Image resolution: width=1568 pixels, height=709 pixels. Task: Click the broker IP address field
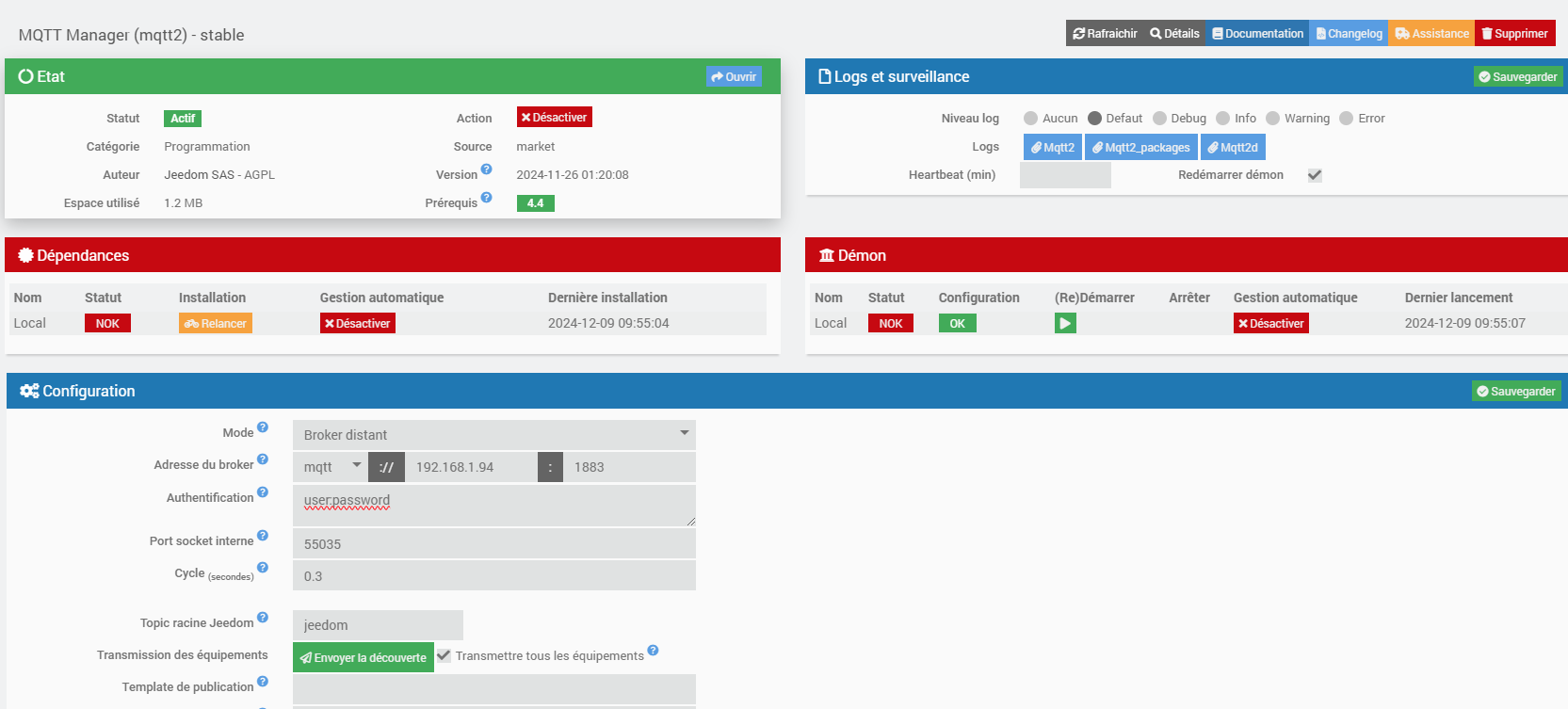click(471, 467)
